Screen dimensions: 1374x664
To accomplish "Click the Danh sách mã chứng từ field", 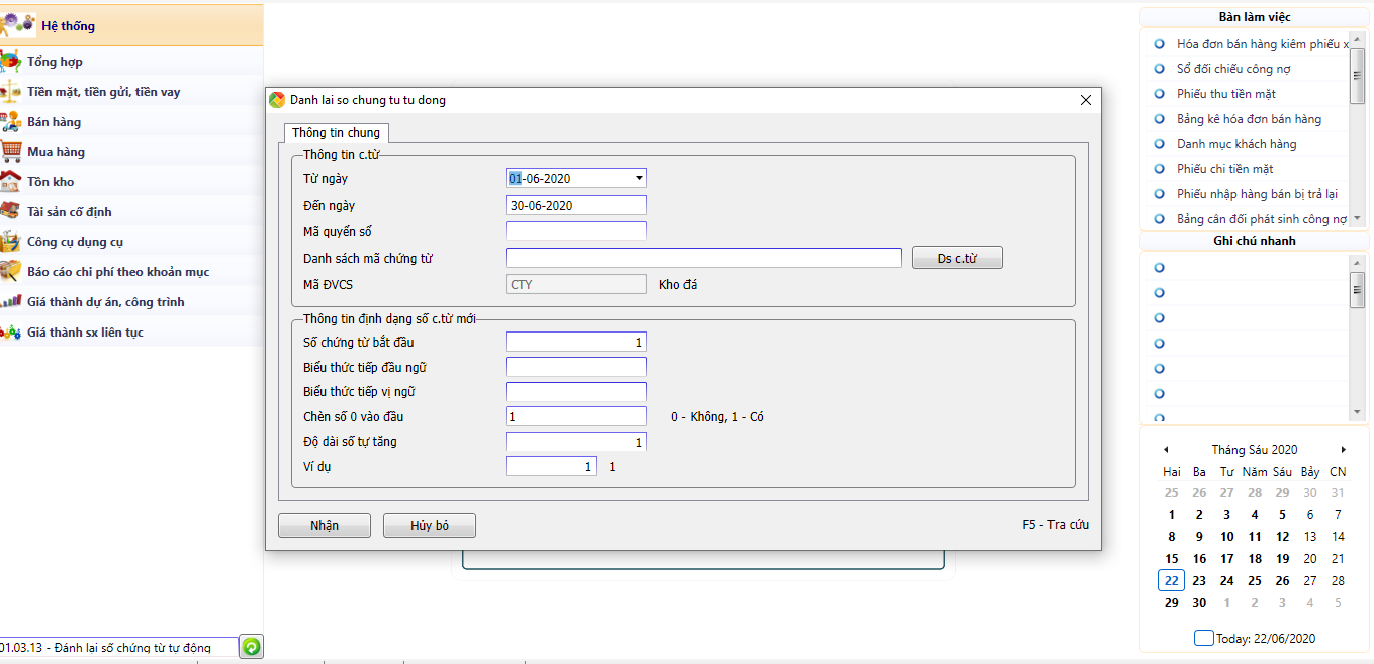I will (704, 258).
